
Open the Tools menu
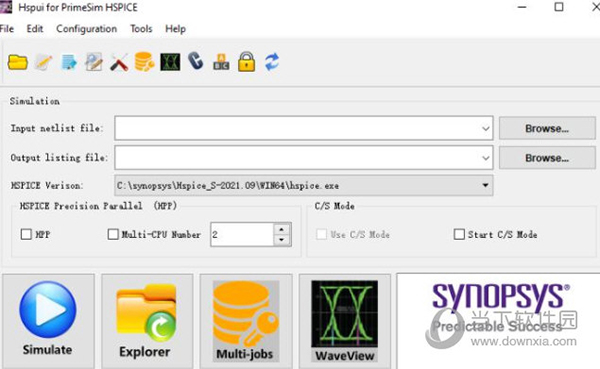coord(141,29)
